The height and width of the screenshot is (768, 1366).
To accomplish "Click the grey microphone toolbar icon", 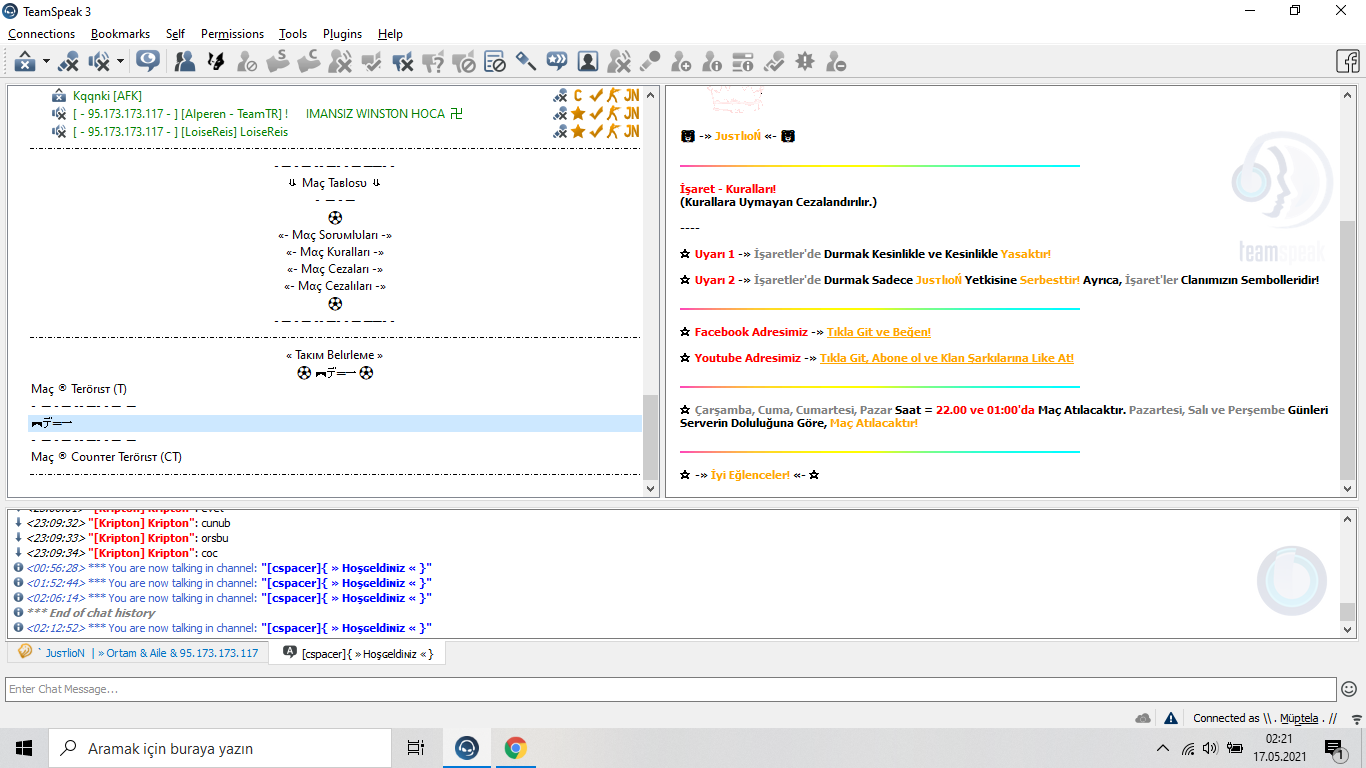I will click(650, 62).
